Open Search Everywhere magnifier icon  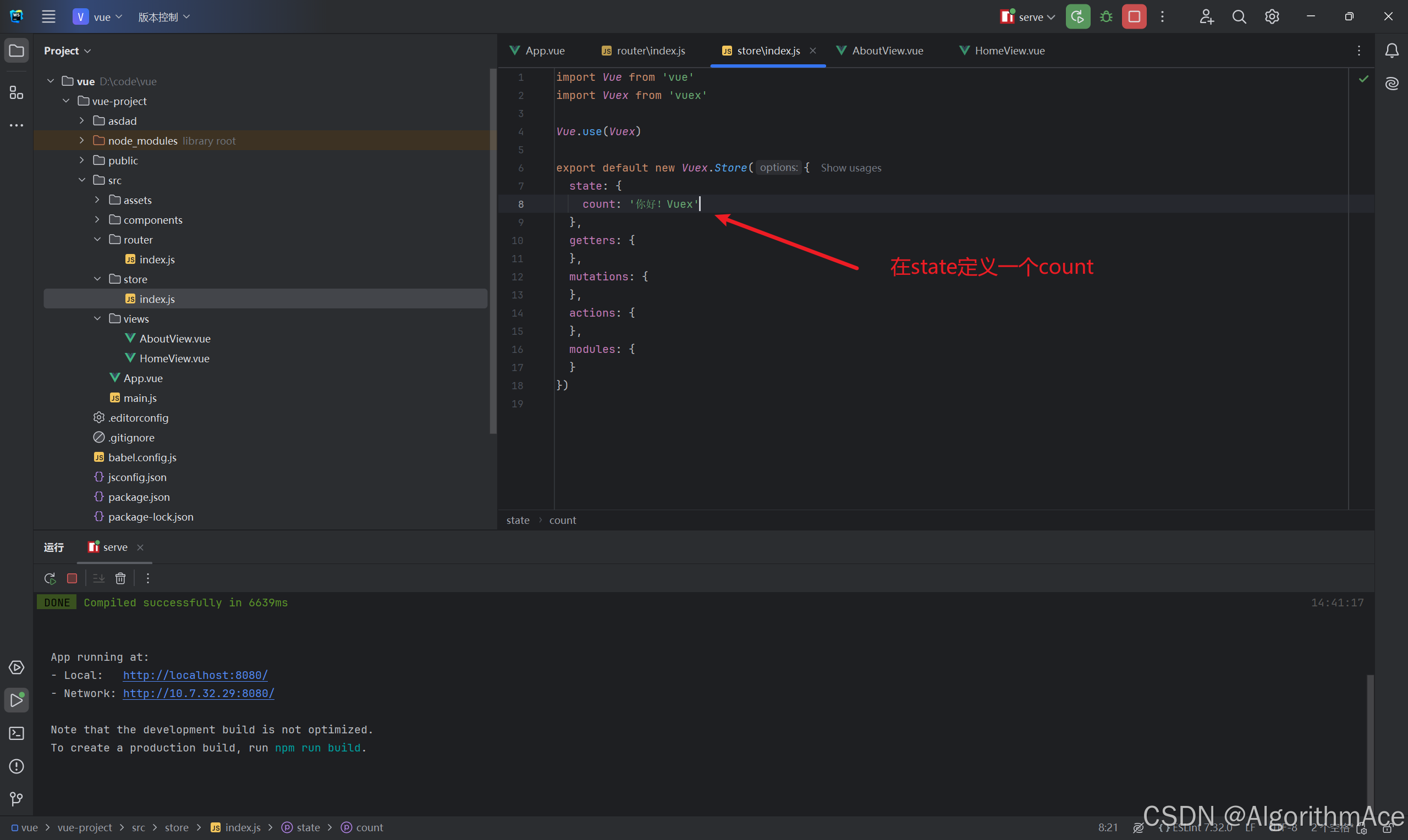[1239, 17]
